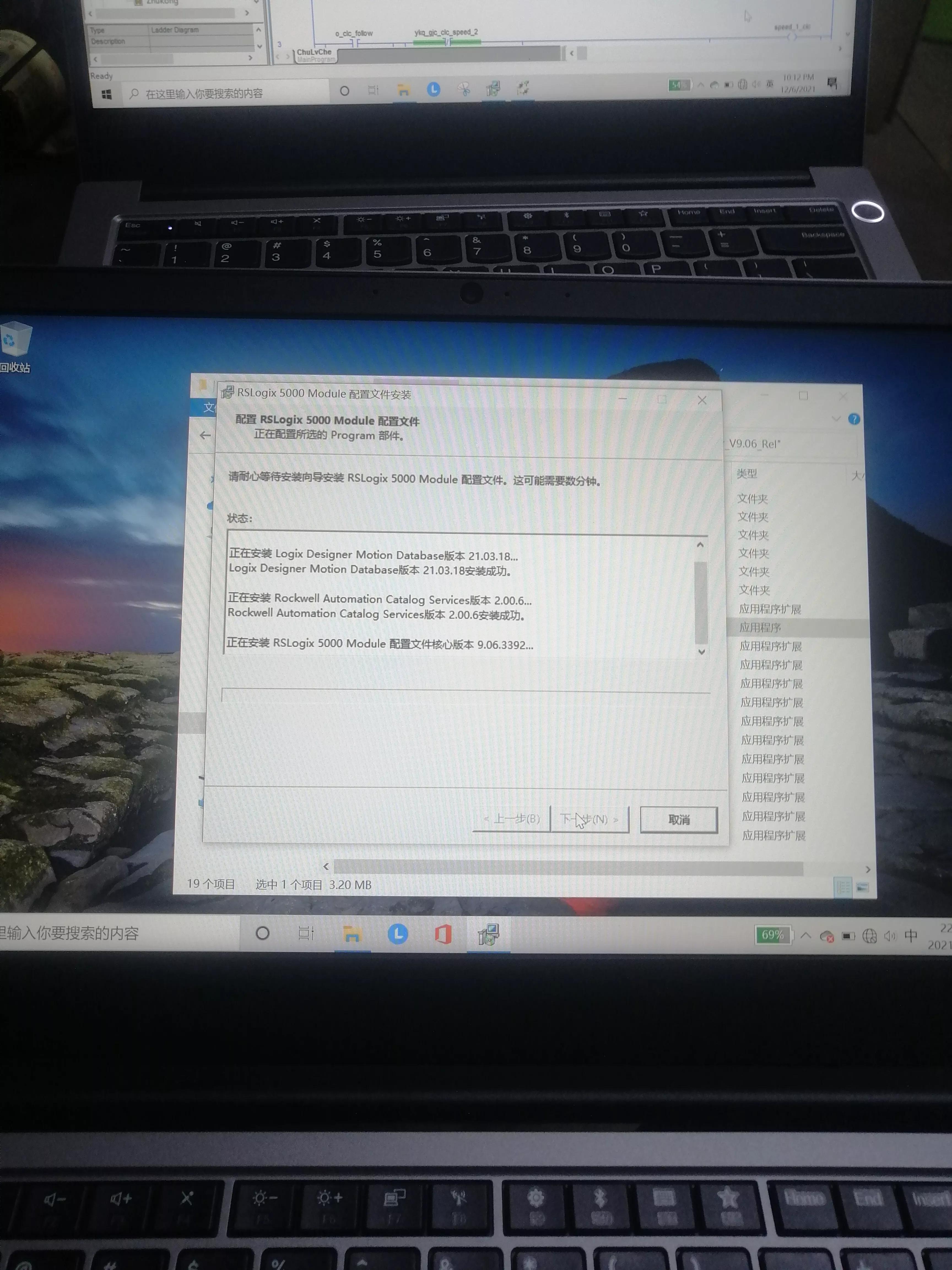The width and height of the screenshot is (952, 1270).
Task: Expand the Explorer ribbon chevron beside help
Action: click(x=836, y=419)
